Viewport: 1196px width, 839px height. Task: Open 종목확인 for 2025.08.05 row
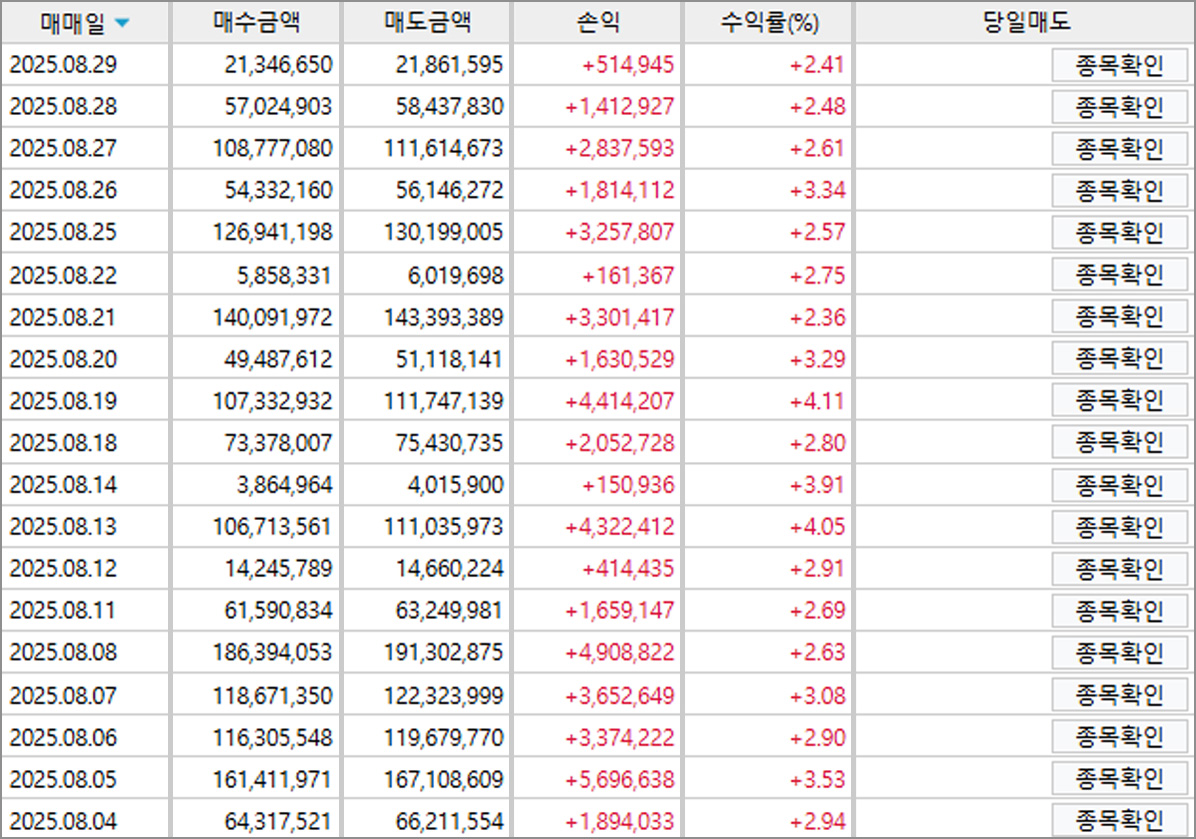(1119, 780)
